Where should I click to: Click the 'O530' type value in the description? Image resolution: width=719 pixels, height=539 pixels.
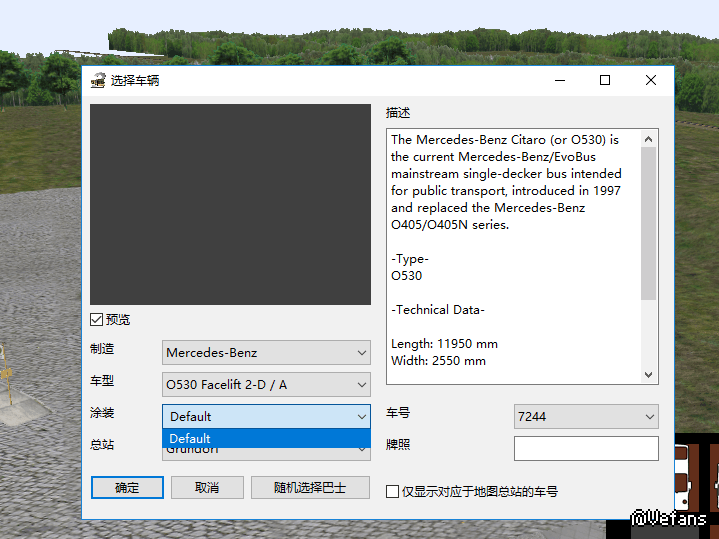pyautogui.click(x=406, y=276)
